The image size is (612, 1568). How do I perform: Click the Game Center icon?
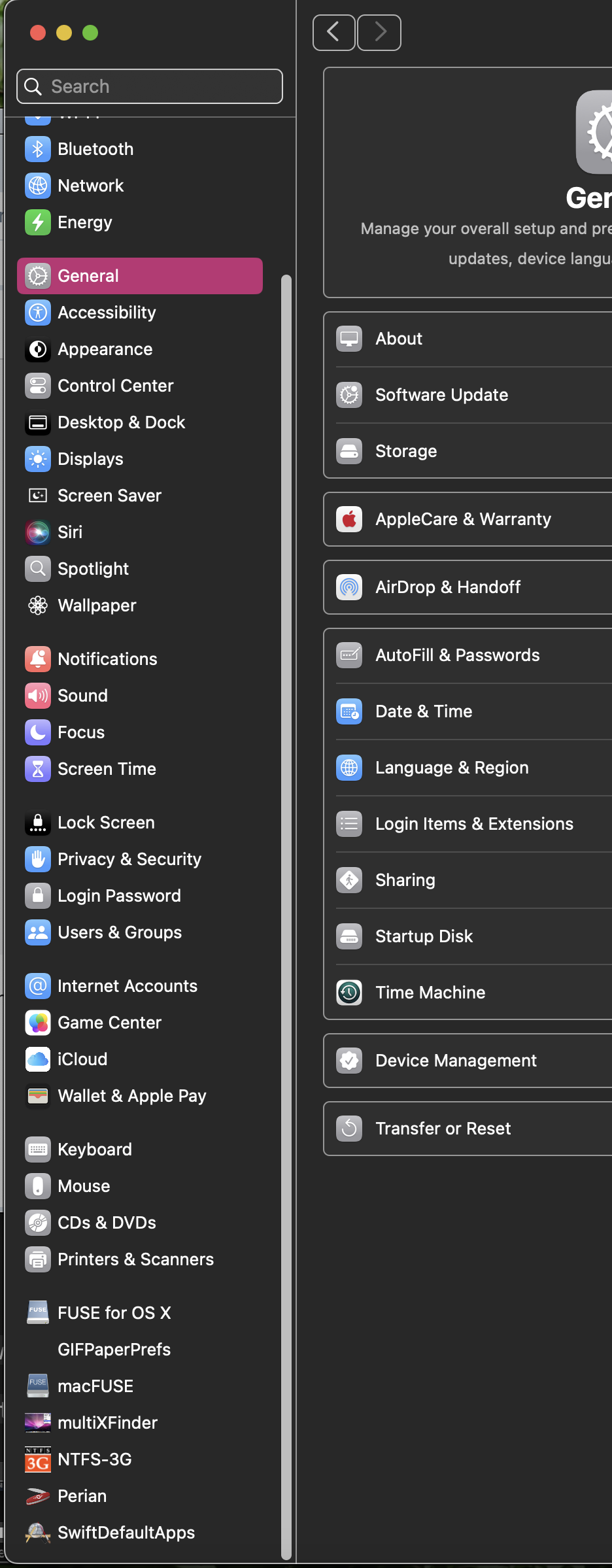pyautogui.click(x=38, y=1023)
